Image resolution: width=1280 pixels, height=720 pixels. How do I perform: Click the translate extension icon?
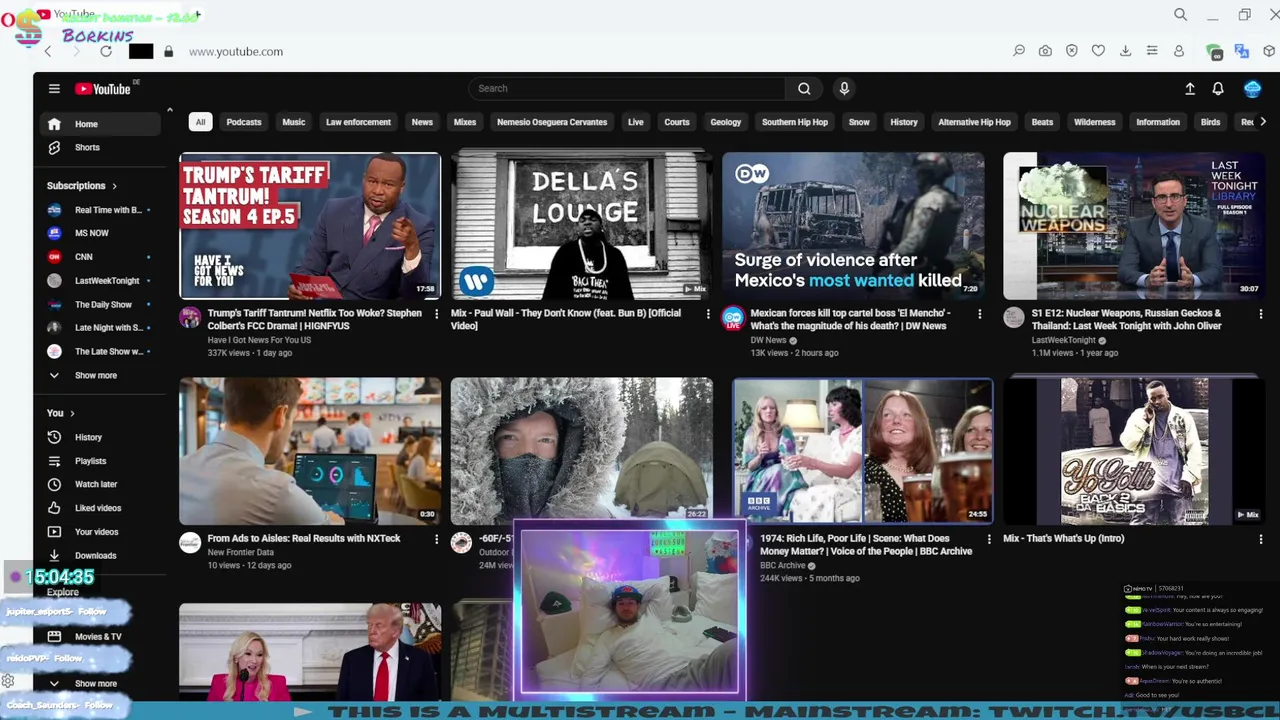[1241, 51]
